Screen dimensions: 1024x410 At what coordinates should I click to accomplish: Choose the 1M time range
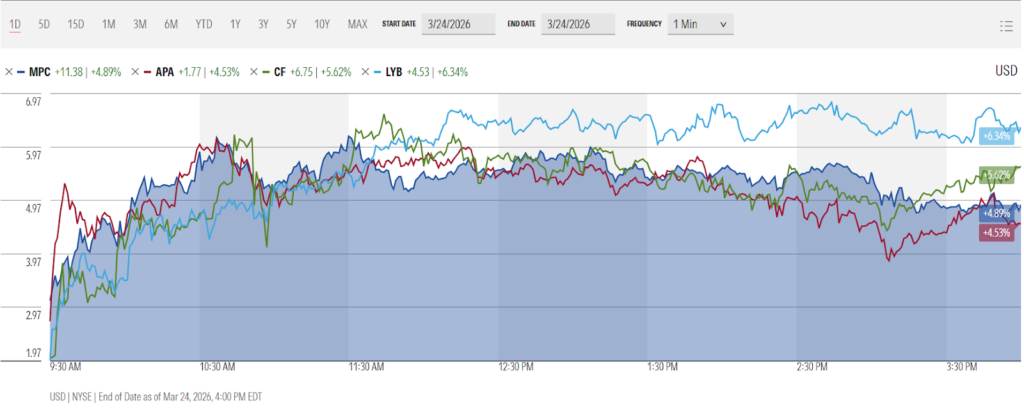109,23
